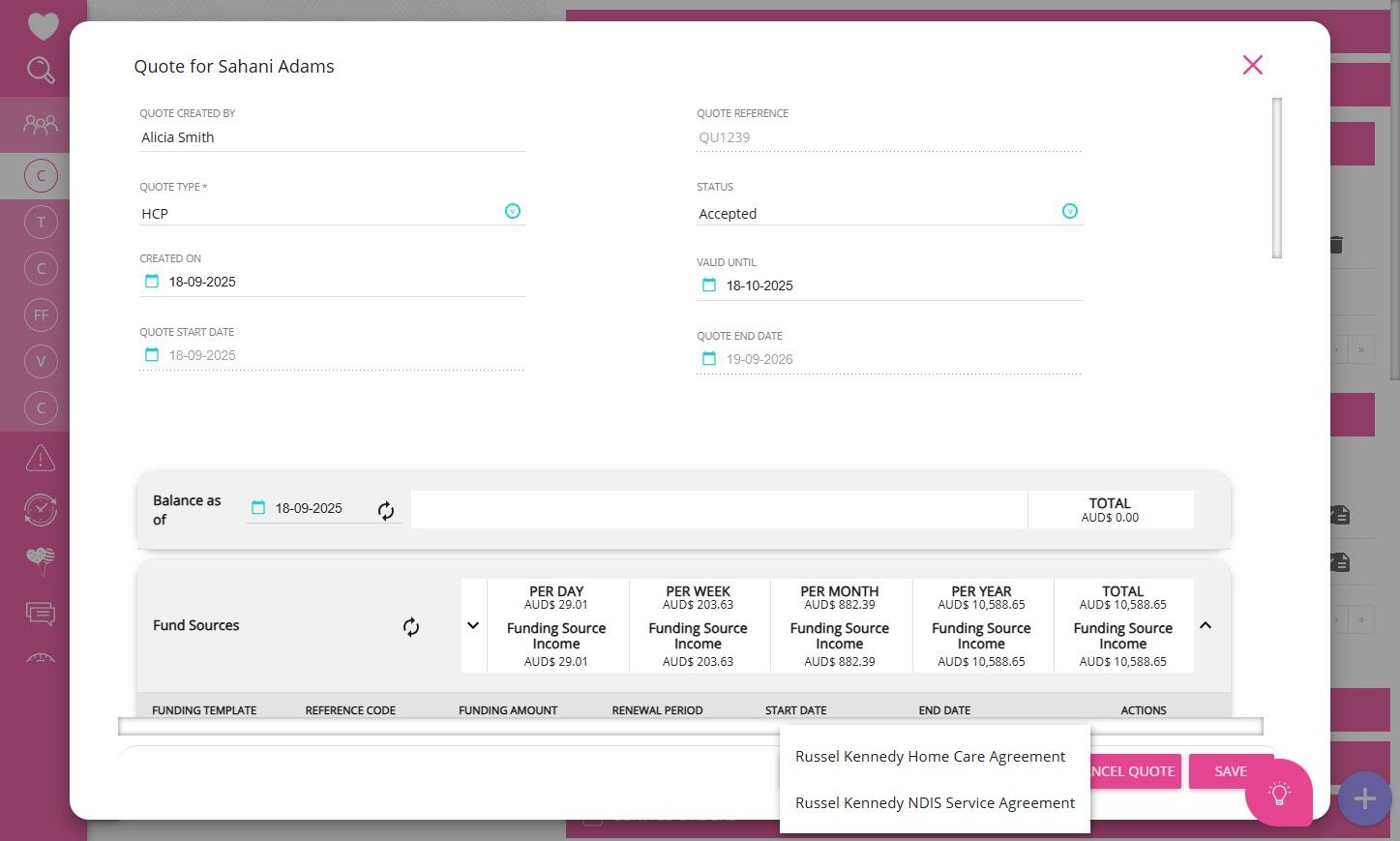
Task: Close the Quote for Sahani Adams dialog
Action: tap(1253, 65)
